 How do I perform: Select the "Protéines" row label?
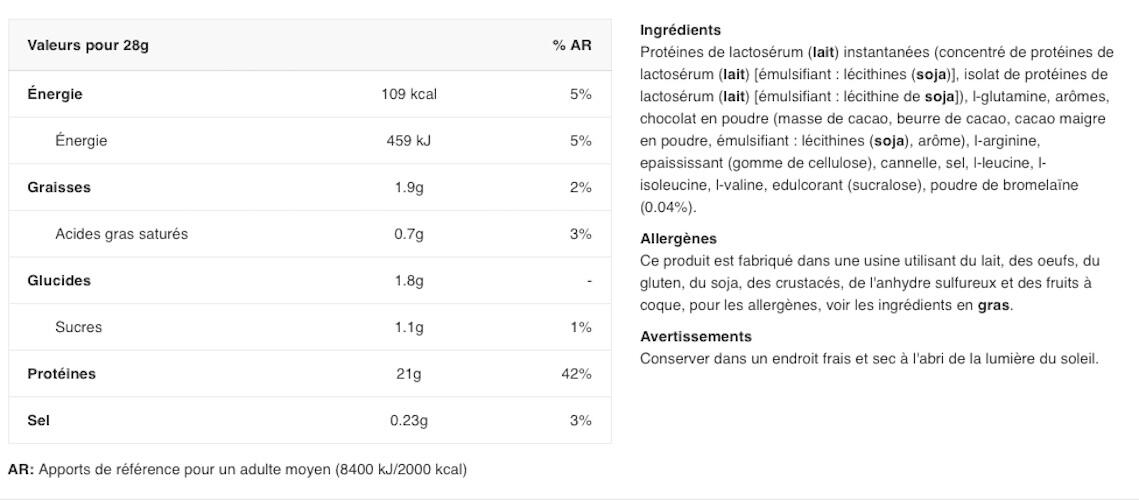pyautogui.click(x=61, y=374)
